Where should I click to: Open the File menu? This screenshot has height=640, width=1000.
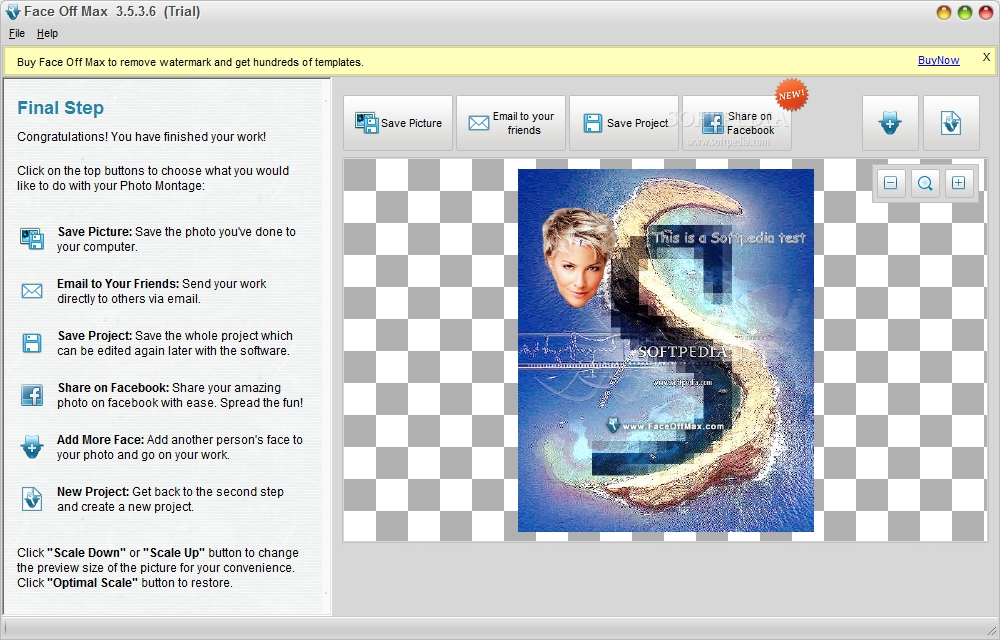pyautogui.click(x=17, y=33)
